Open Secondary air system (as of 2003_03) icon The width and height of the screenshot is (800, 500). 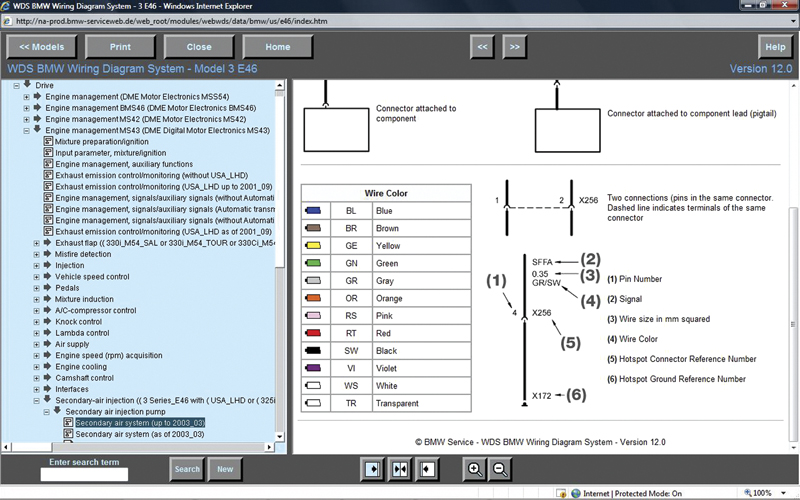[x=68, y=434]
